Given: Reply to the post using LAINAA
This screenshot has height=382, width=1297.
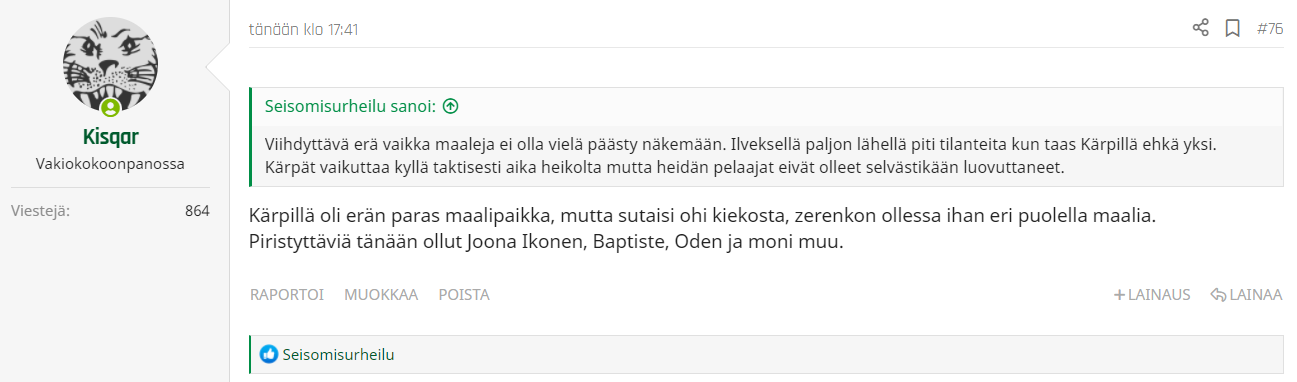Looking at the screenshot, I should pos(1246,295).
